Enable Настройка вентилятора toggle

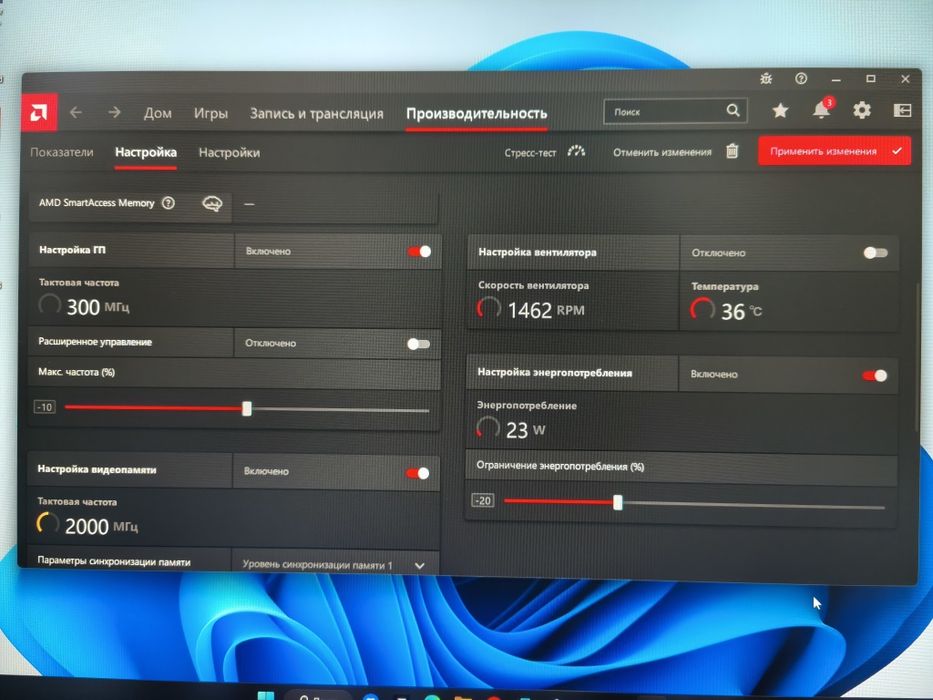click(875, 253)
